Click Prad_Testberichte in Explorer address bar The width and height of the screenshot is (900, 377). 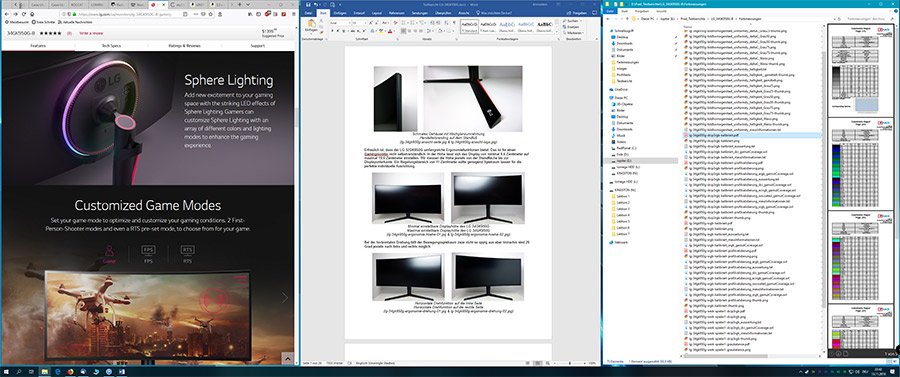point(693,19)
